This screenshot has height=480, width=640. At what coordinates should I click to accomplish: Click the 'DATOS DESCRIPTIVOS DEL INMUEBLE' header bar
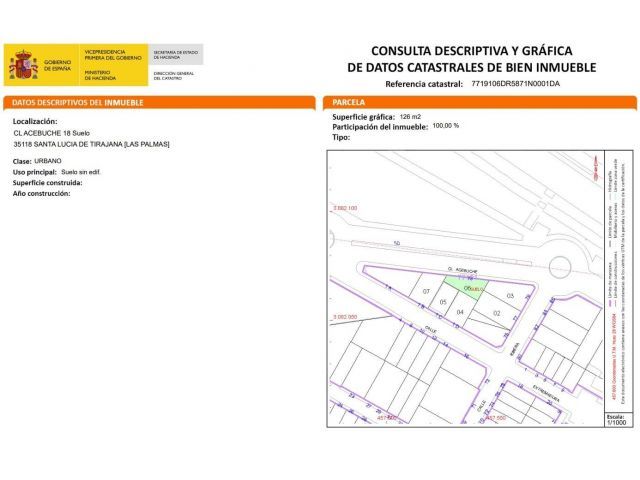pyautogui.click(x=159, y=102)
